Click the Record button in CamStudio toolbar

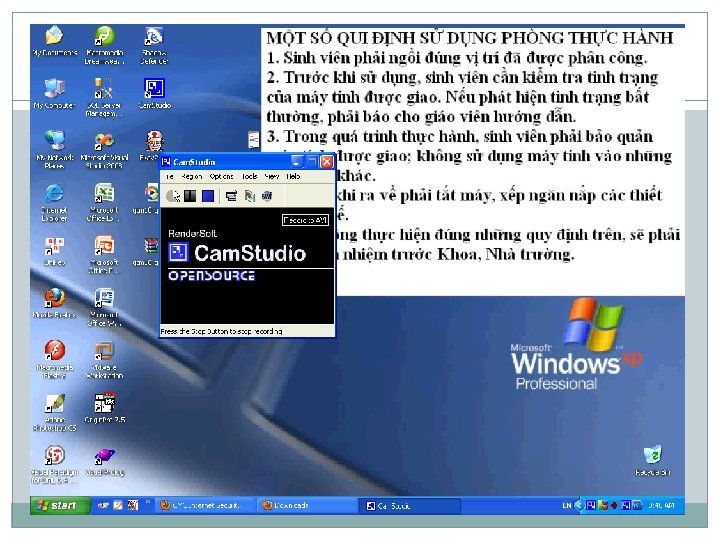[173, 196]
